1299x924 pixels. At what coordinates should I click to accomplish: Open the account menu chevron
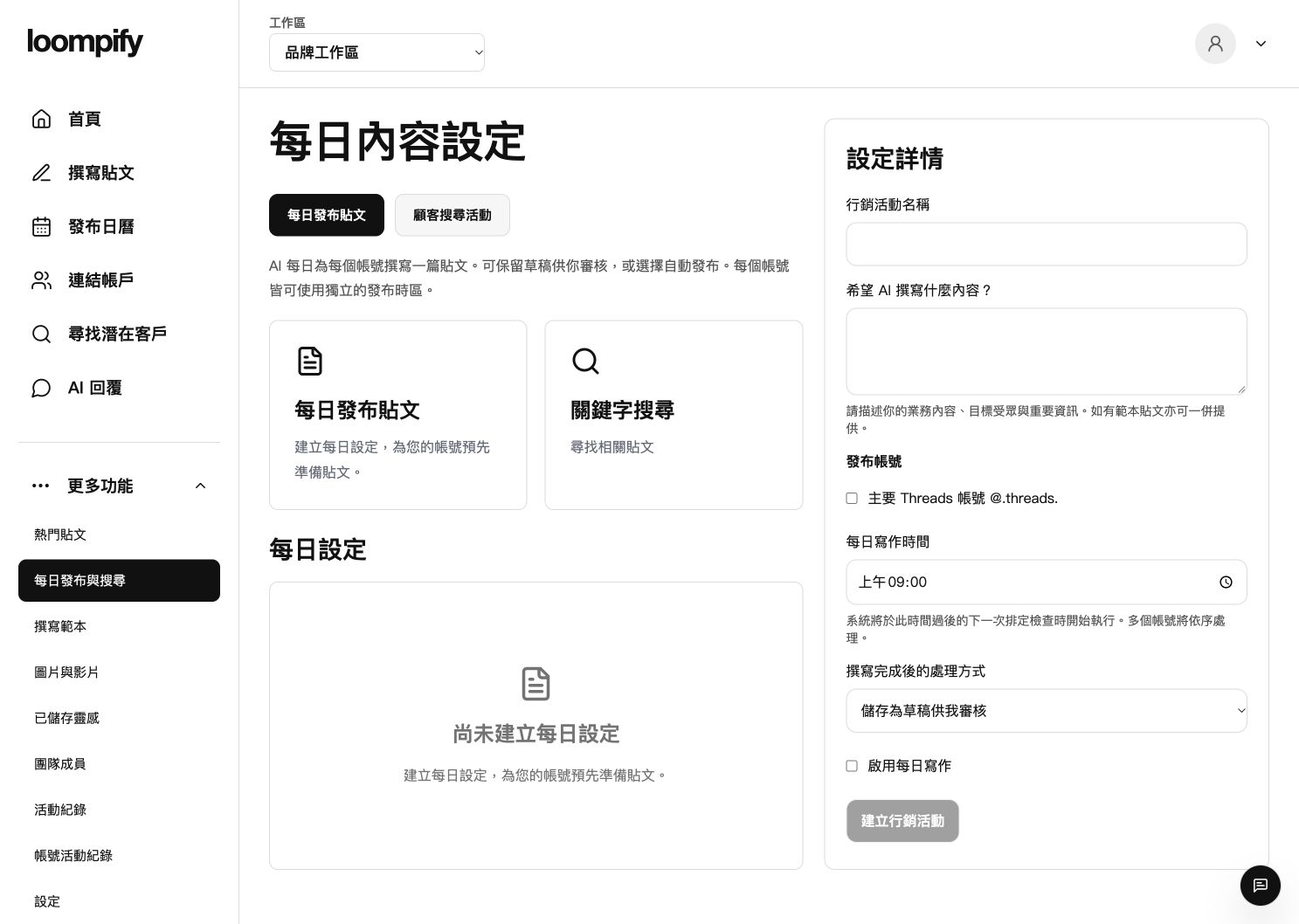(1261, 44)
